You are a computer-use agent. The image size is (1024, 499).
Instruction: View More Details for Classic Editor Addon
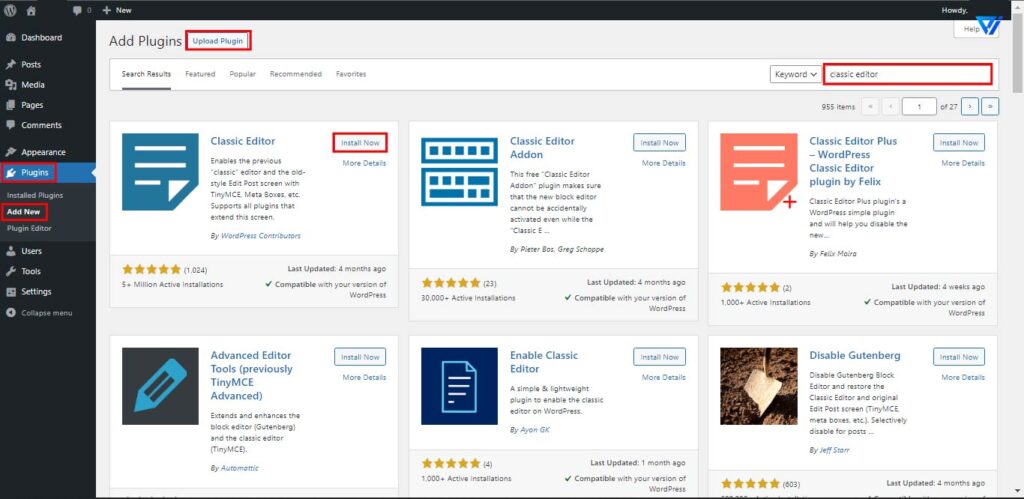click(x=664, y=163)
